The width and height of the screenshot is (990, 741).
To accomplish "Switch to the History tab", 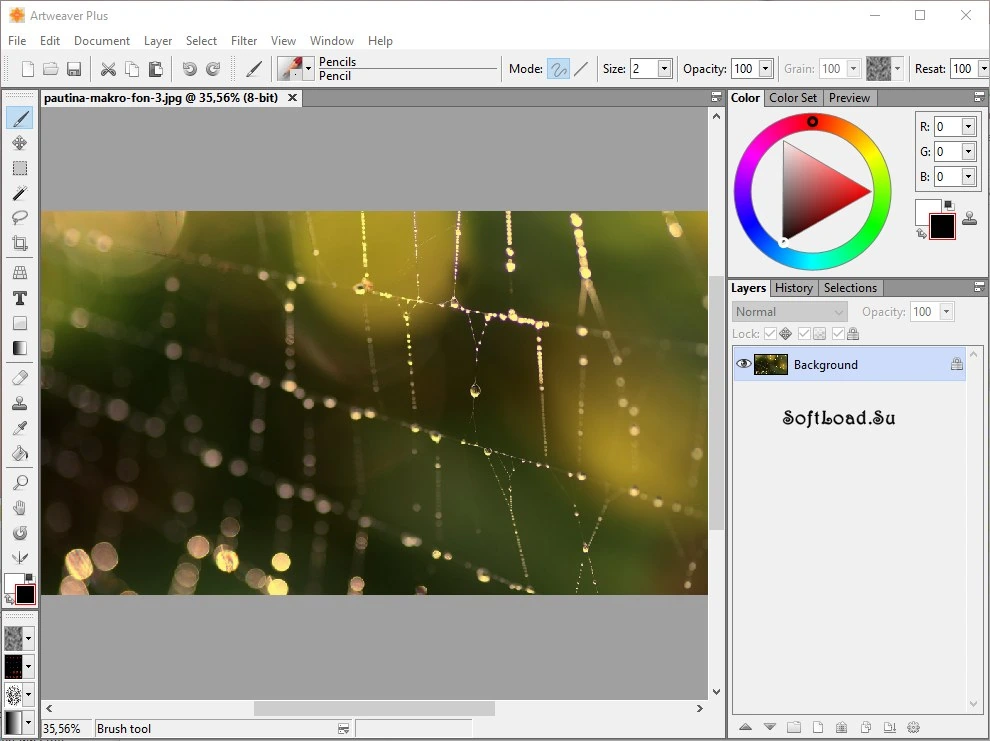I will tap(794, 288).
